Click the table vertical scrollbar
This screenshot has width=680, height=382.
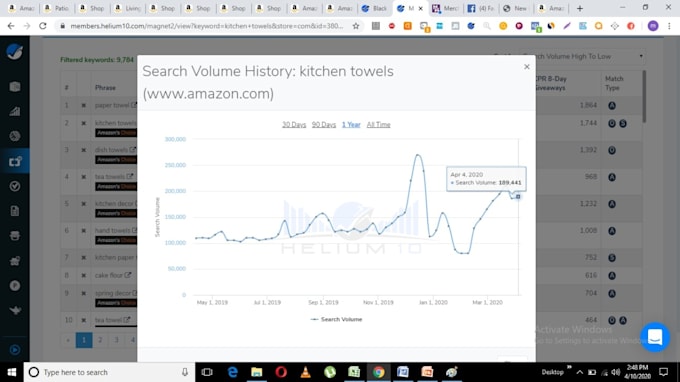coord(644,96)
